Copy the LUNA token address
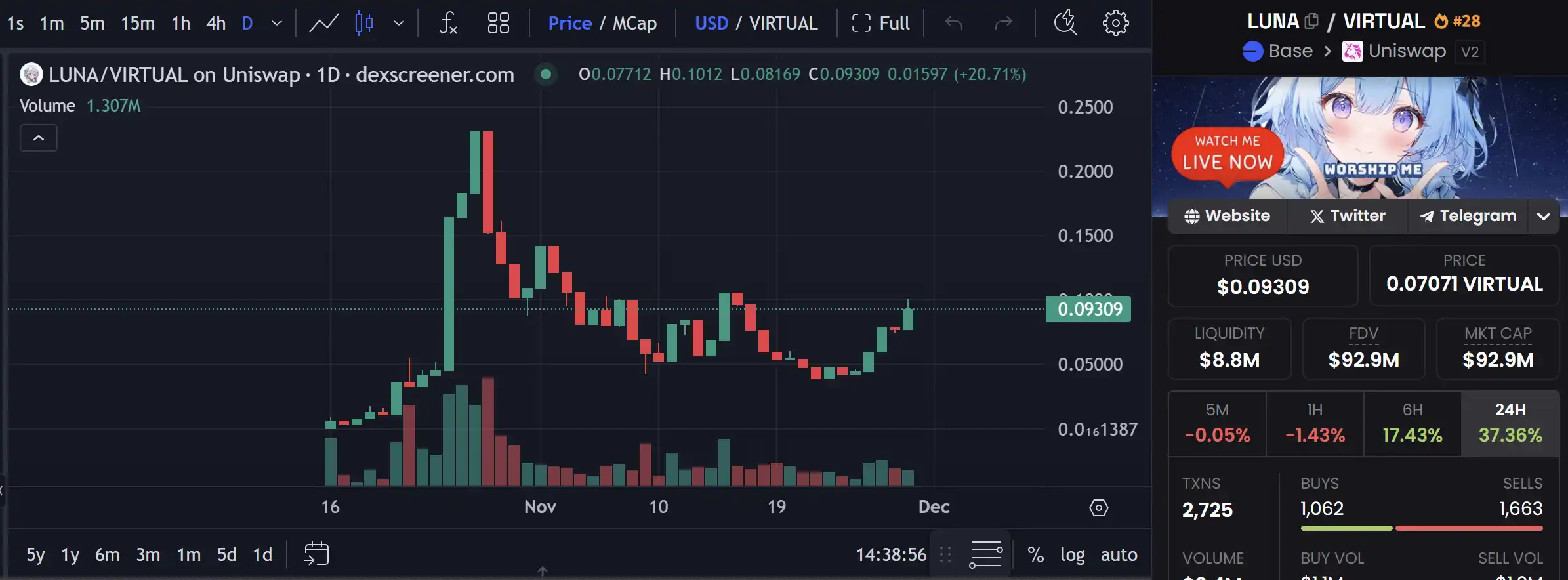This screenshot has height=580, width=1568. [x=1311, y=21]
